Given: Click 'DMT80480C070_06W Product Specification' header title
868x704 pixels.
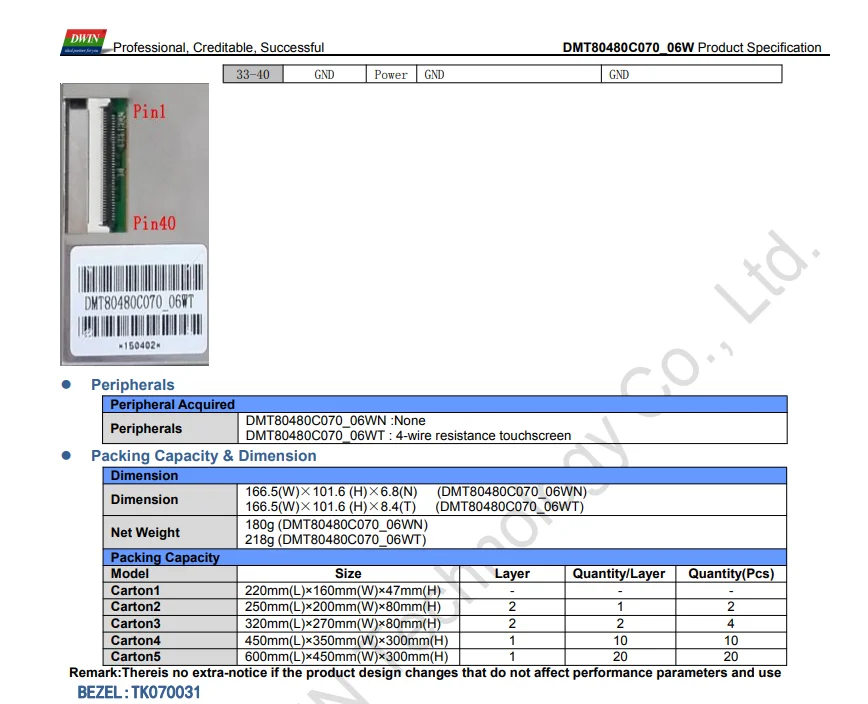Looking at the screenshot, I should tap(692, 47).
